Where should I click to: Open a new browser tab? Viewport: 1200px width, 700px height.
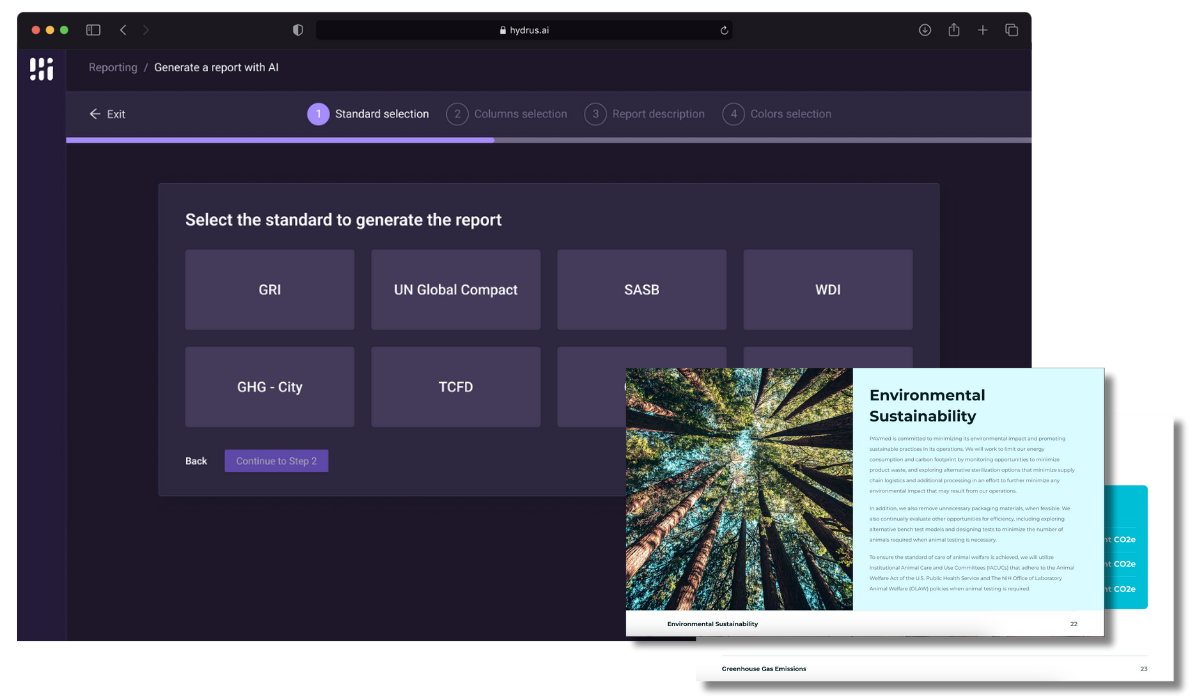coord(982,30)
